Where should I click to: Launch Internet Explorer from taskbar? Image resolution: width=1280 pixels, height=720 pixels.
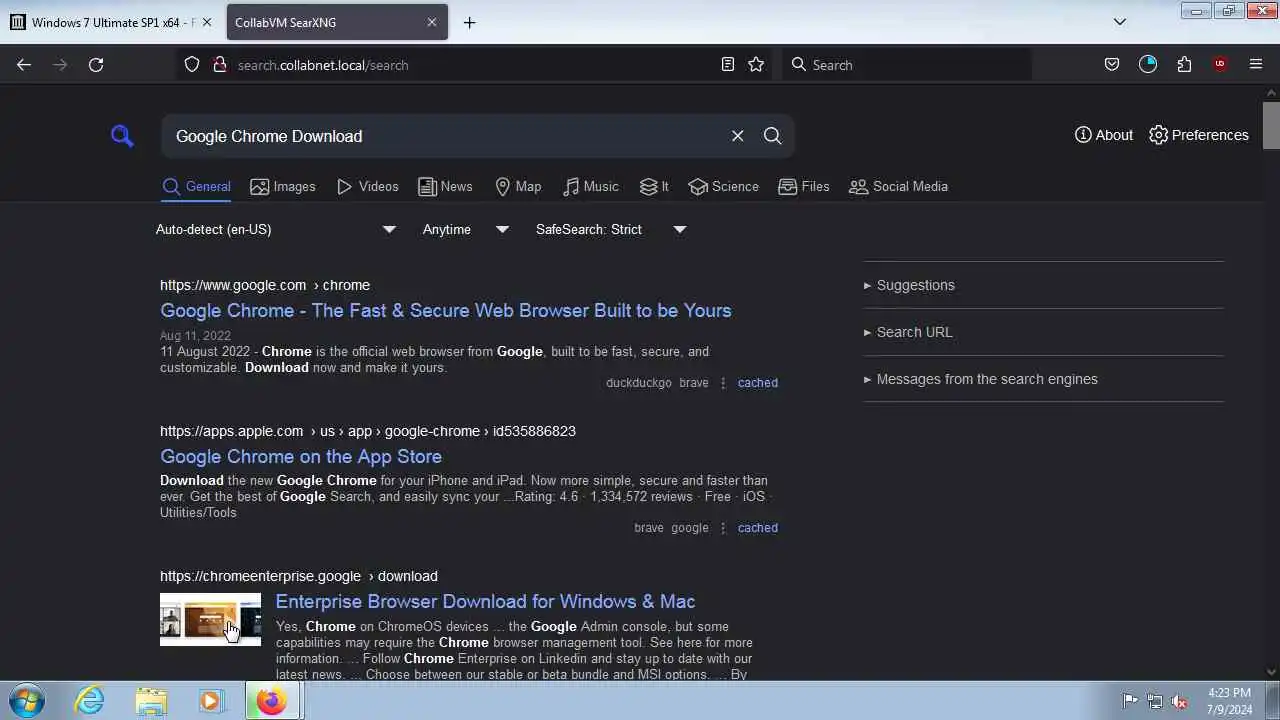pyautogui.click(x=90, y=701)
